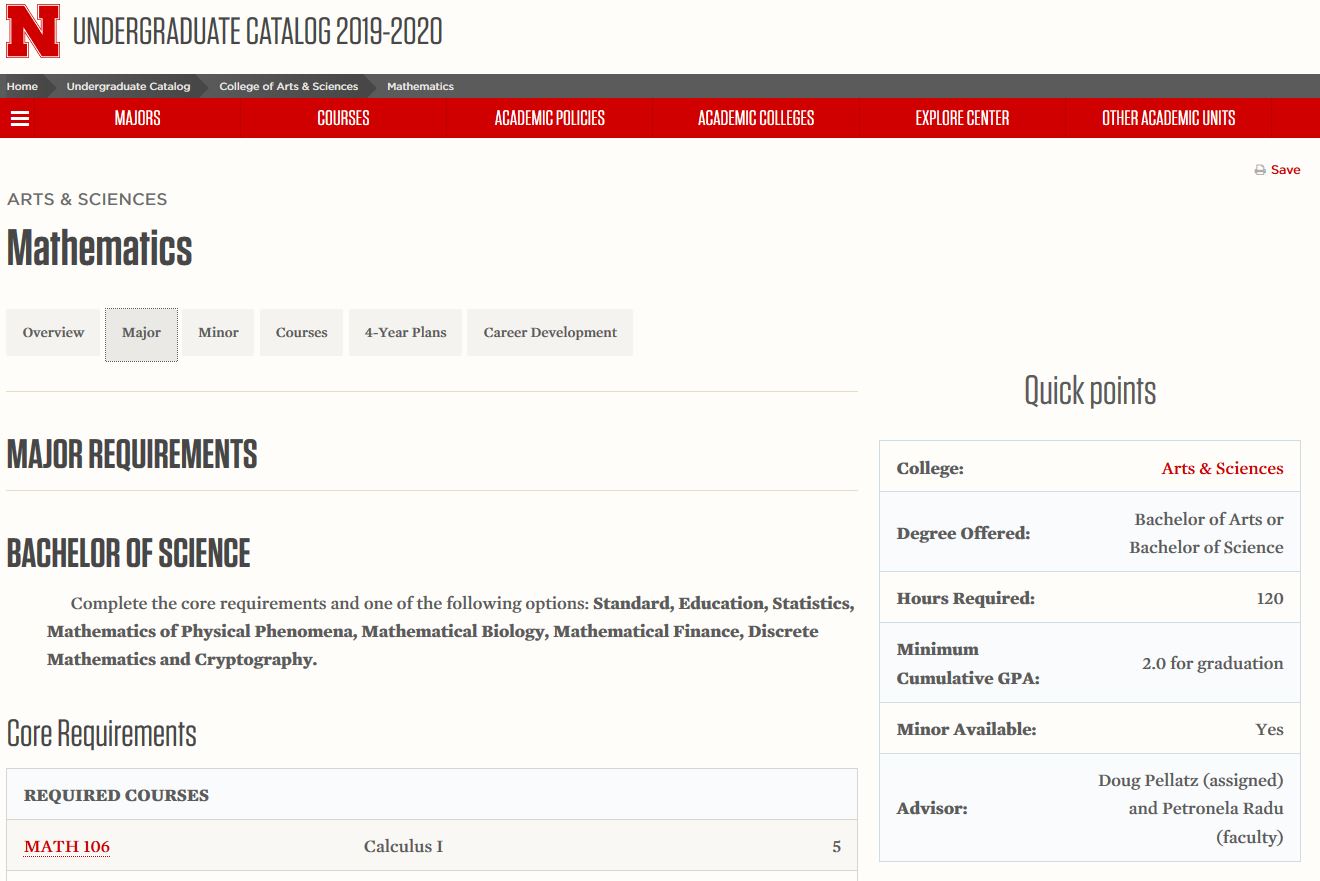1320x881 pixels.
Task: Click the Mathematics breadcrumb
Action: [420, 86]
